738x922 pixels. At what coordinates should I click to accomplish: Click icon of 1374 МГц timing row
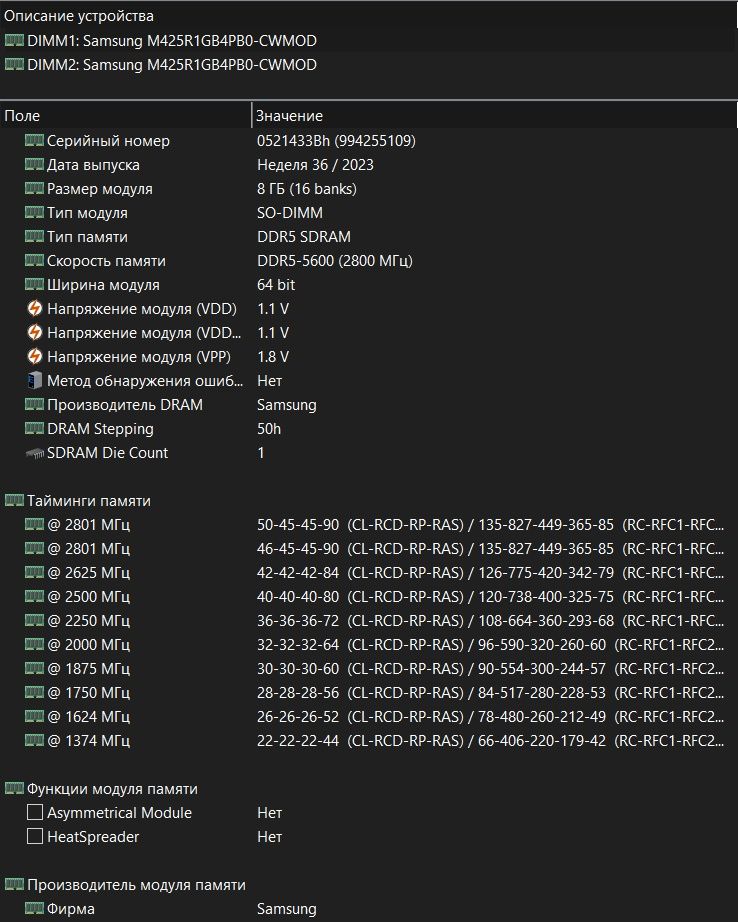click(34, 740)
